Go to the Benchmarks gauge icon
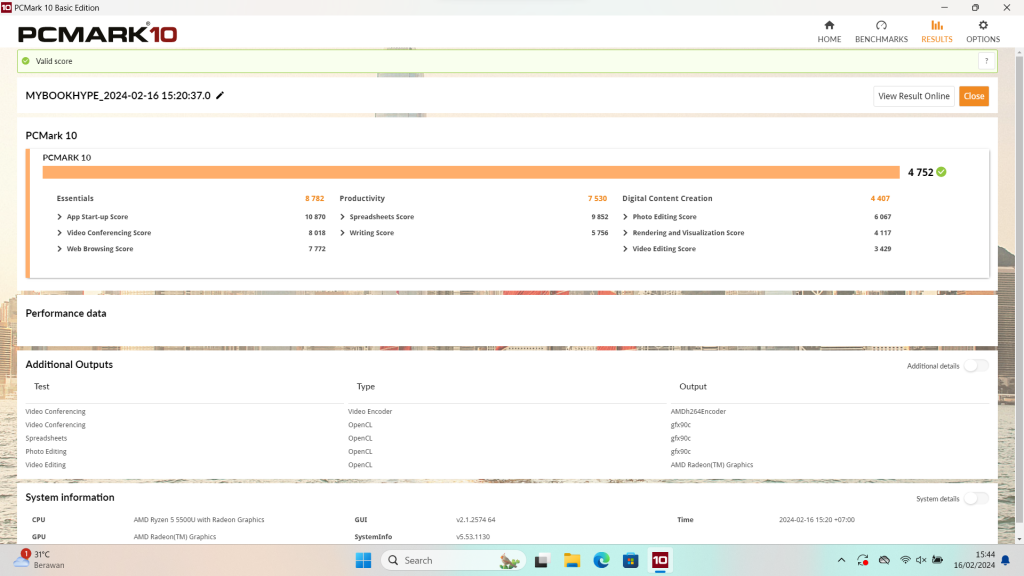The height and width of the screenshot is (576, 1024). pyautogui.click(x=881, y=25)
